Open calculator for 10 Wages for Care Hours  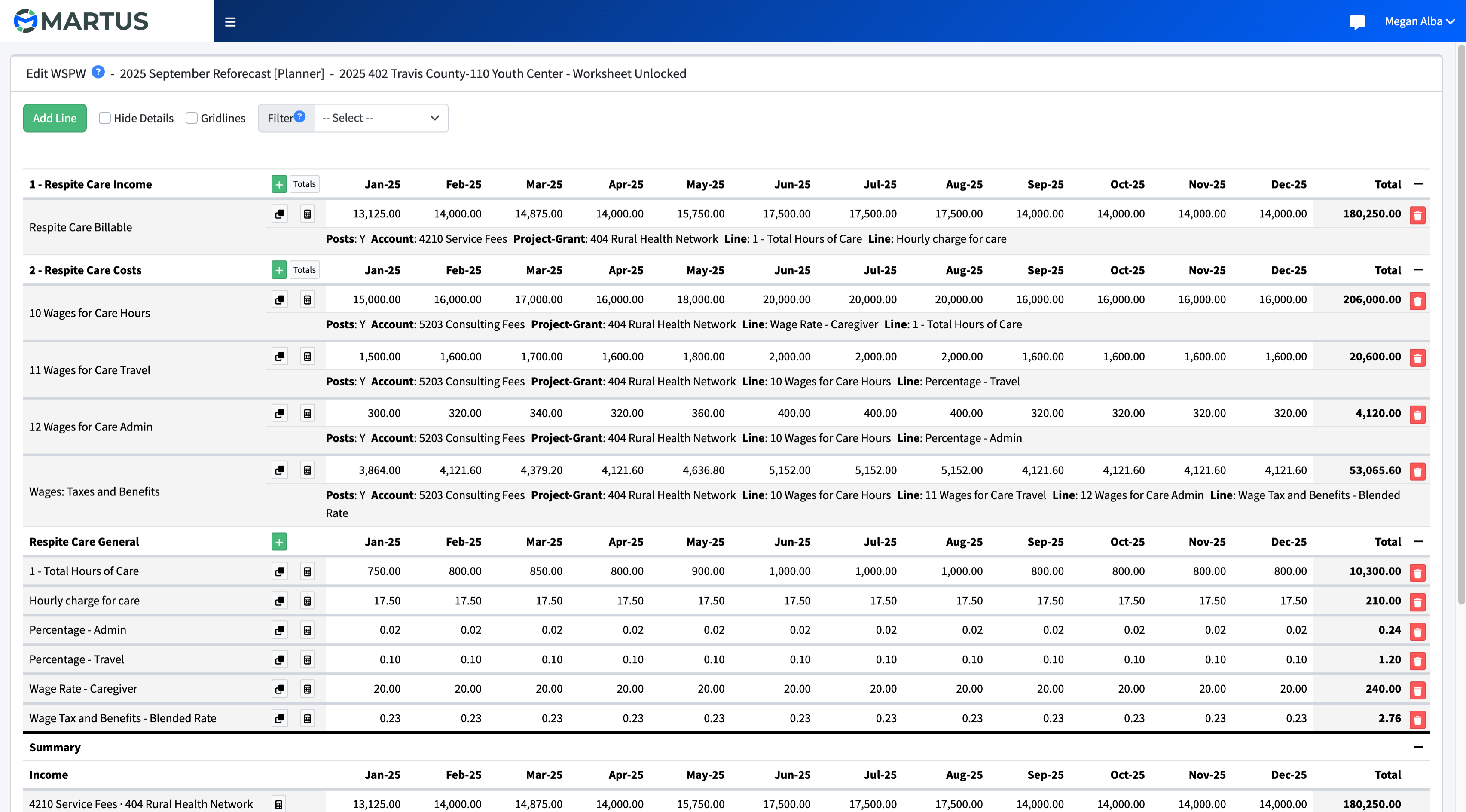click(307, 300)
